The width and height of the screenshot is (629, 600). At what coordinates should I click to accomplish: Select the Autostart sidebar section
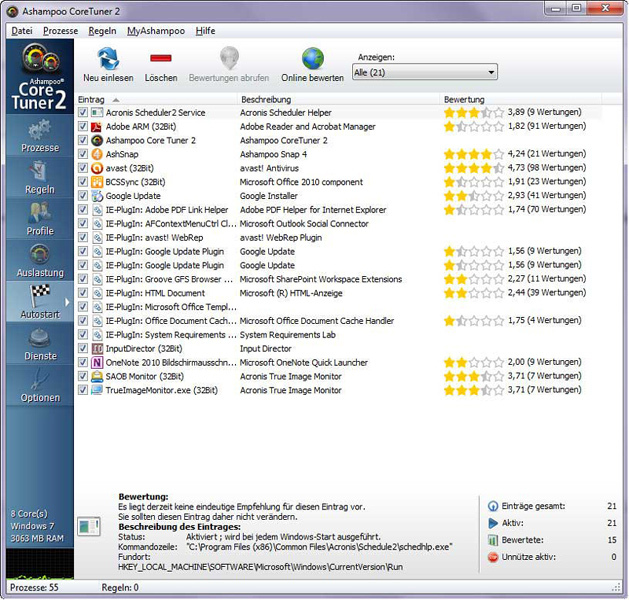[40, 302]
